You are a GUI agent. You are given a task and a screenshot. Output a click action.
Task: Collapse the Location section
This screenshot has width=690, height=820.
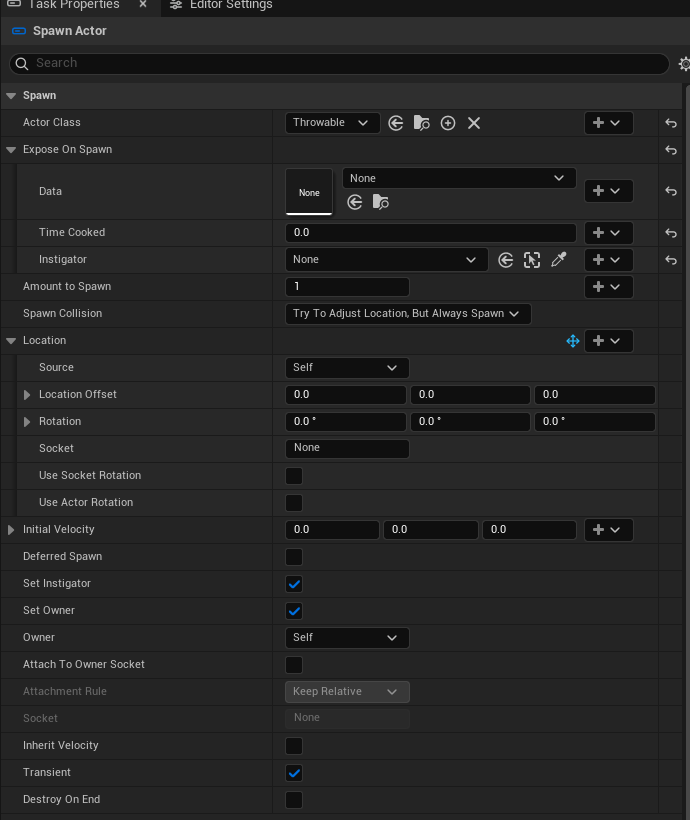11,341
